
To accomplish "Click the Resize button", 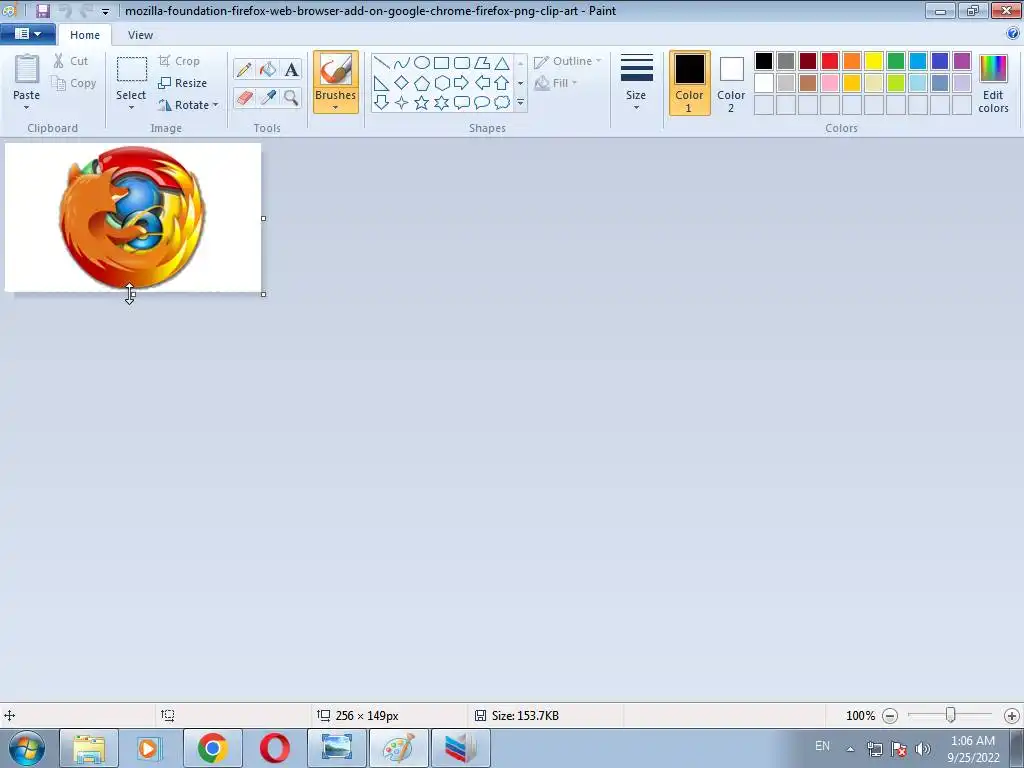I will click(x=182, y=83).
